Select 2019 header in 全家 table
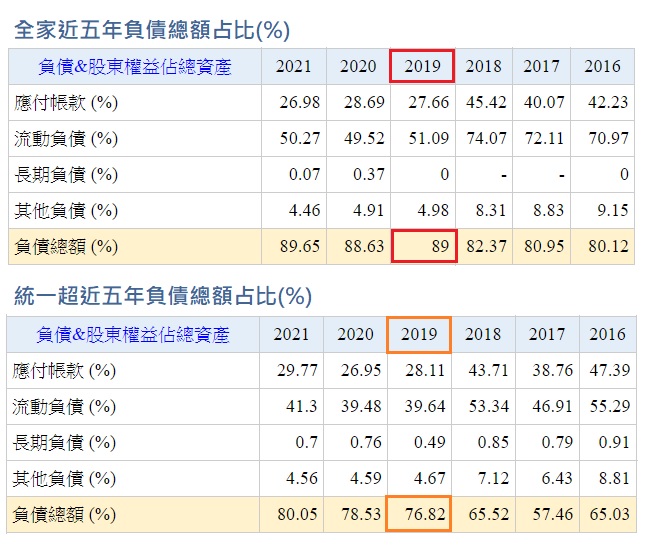 click(422, 66)
